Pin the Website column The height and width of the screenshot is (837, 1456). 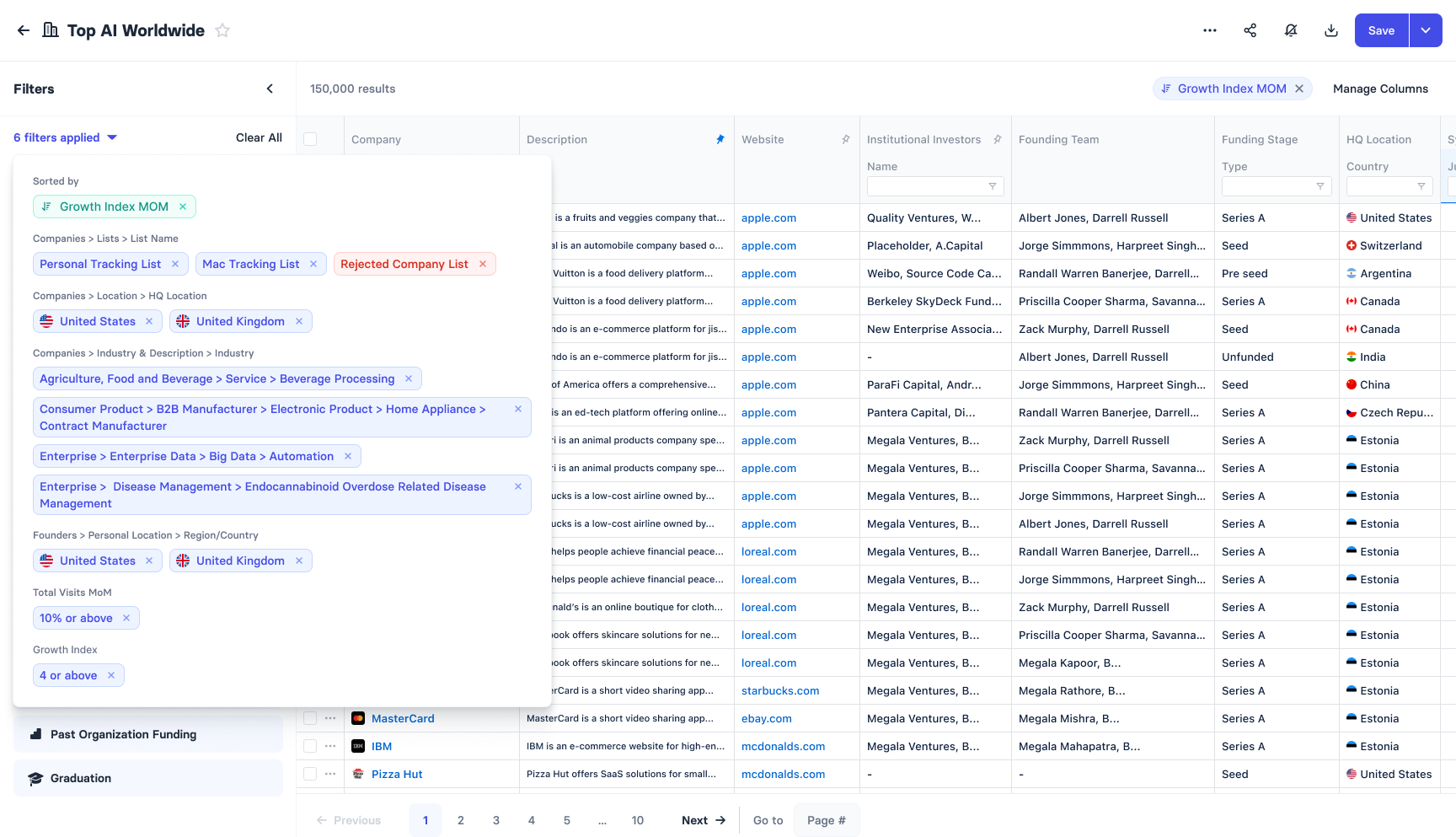pos(846,140)
